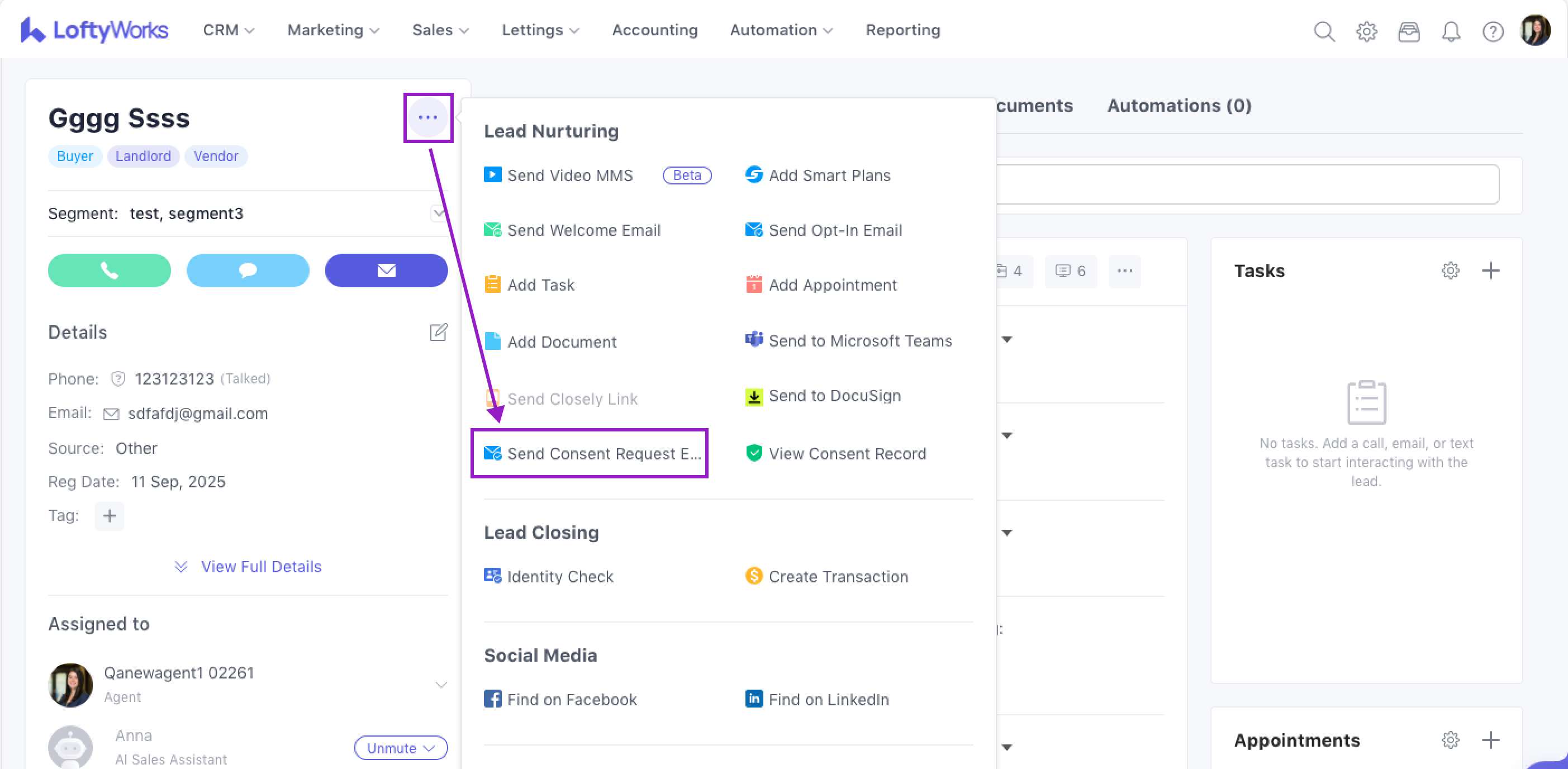The width and height of the screenshot is (1568, 769).
Task: Choose Send to DocuSign menu item
Action: pos(834,396)
